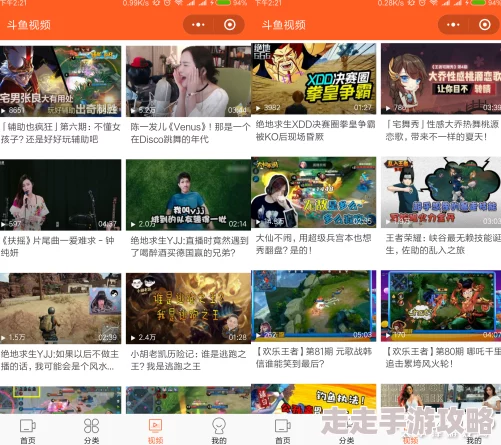The image size is (501, 445).
Task: Go to 首页 tab in right screen
Action: (x=283, y=431)
